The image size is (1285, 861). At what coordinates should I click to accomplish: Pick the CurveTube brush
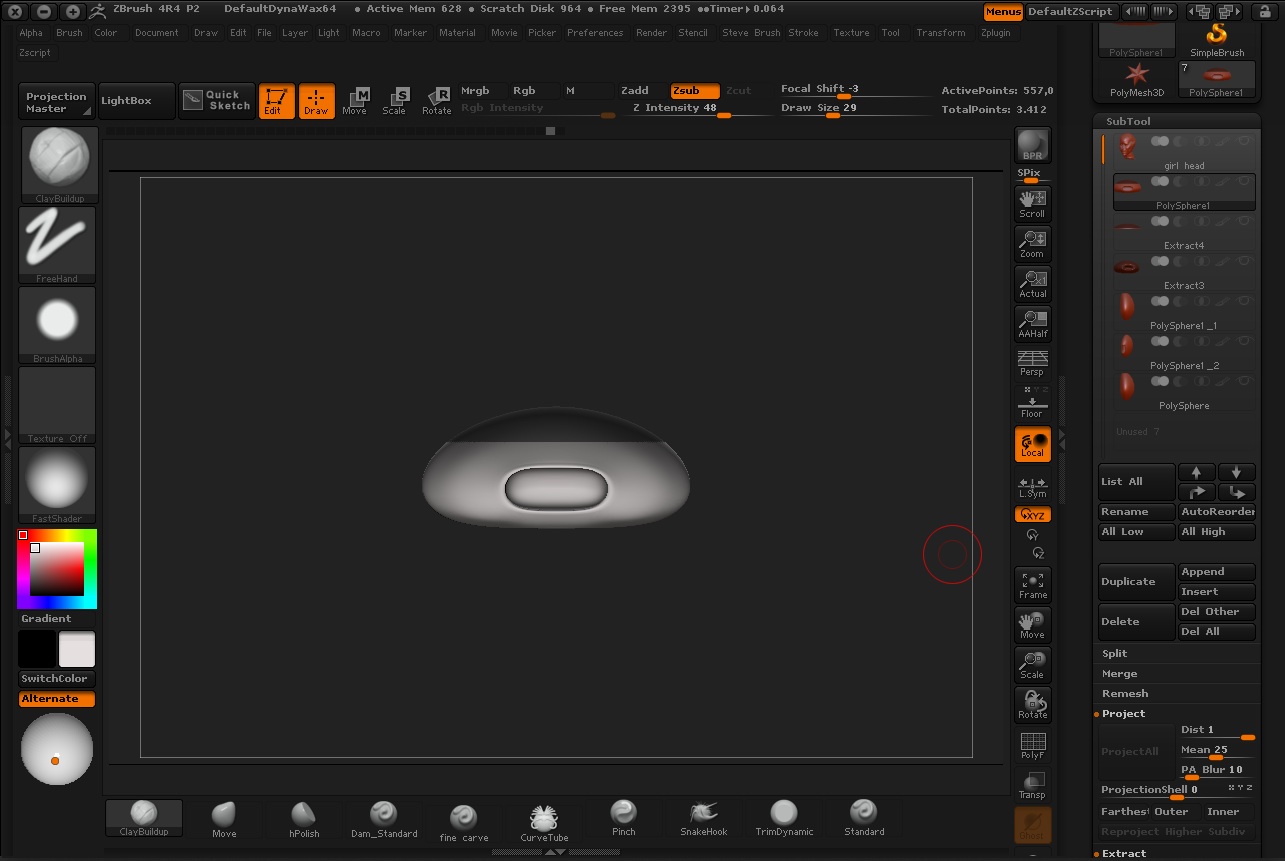tap(544, 821)
